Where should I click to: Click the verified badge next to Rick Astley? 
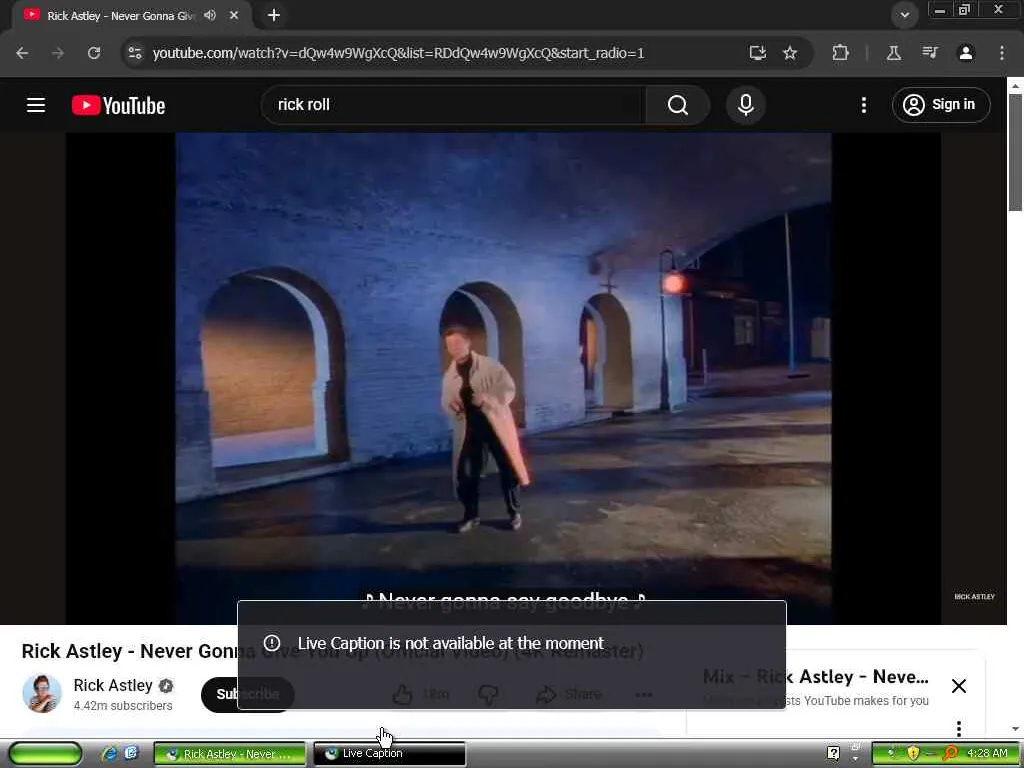(x=166, y=686)
